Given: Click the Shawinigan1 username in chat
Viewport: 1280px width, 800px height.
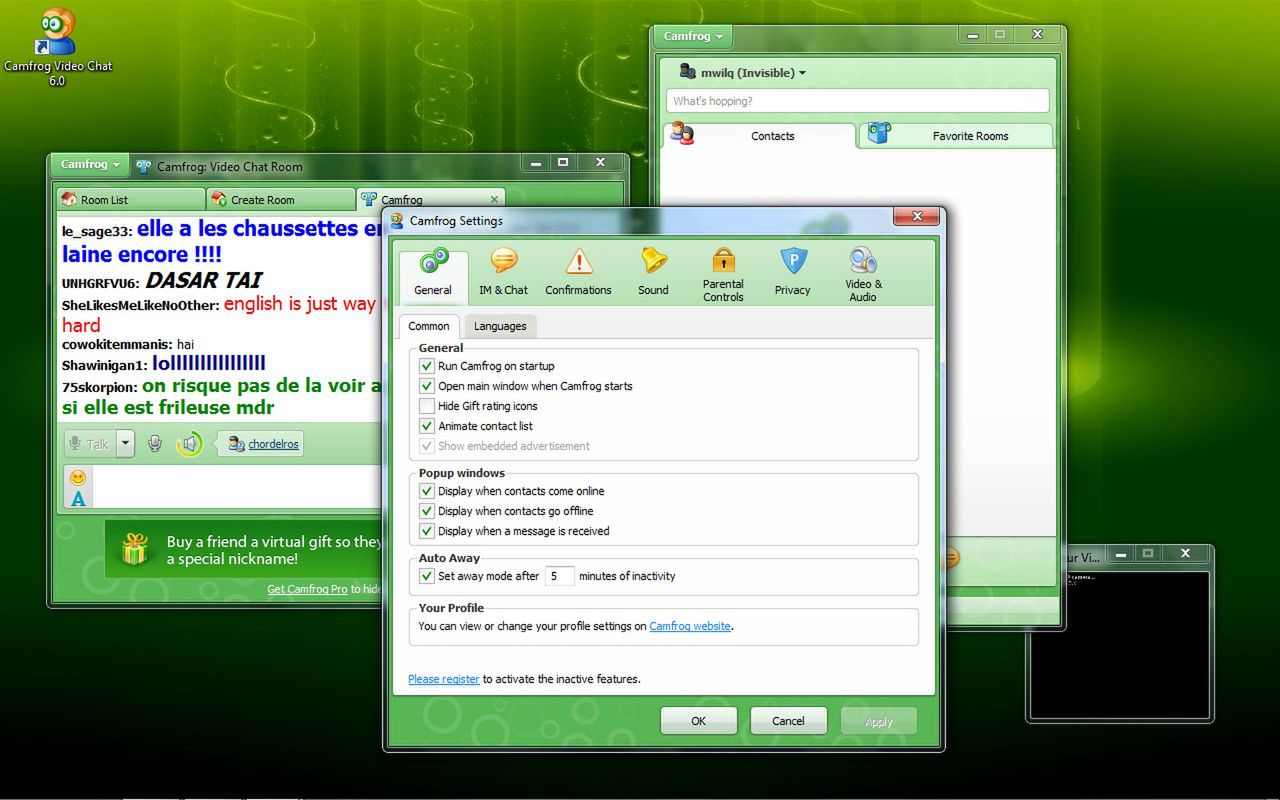Looking at the screenshot, I should (x=105, y=366).
